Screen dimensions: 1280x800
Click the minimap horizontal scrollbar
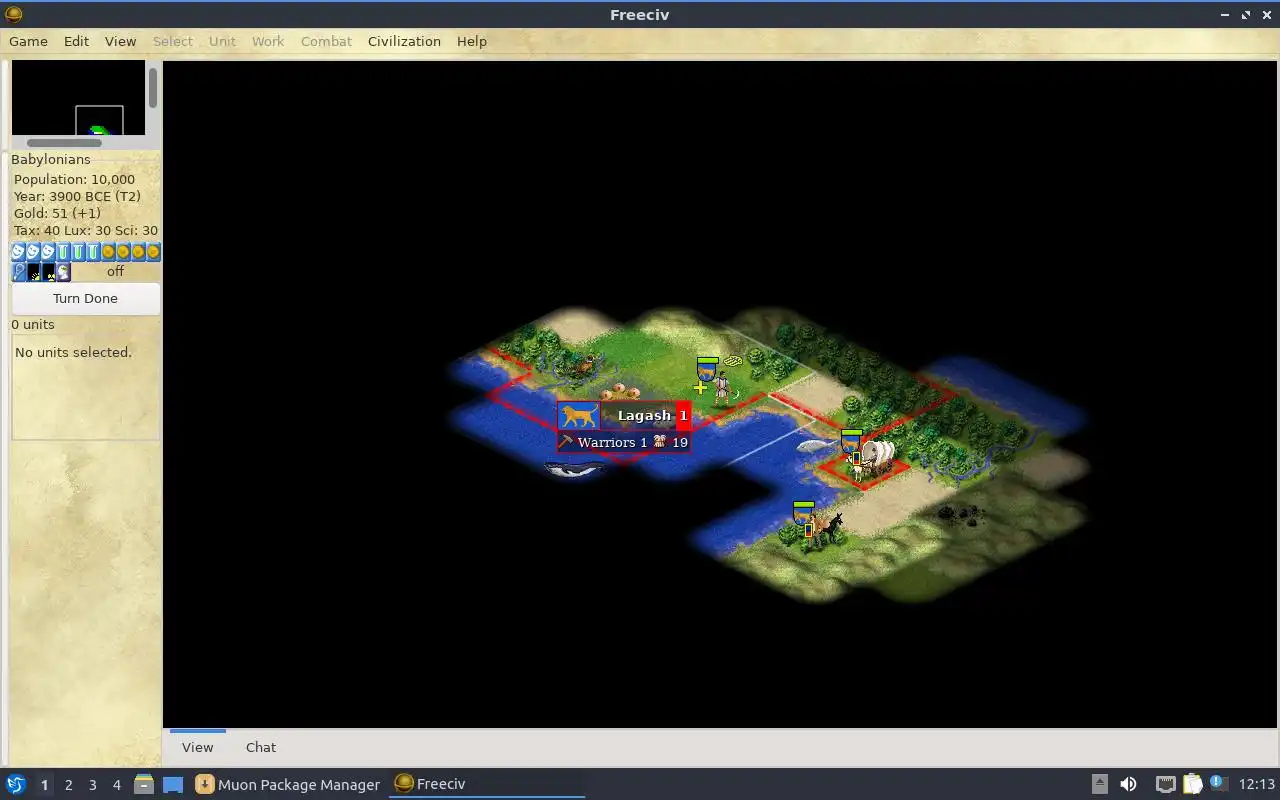click(x=64, y=143)
